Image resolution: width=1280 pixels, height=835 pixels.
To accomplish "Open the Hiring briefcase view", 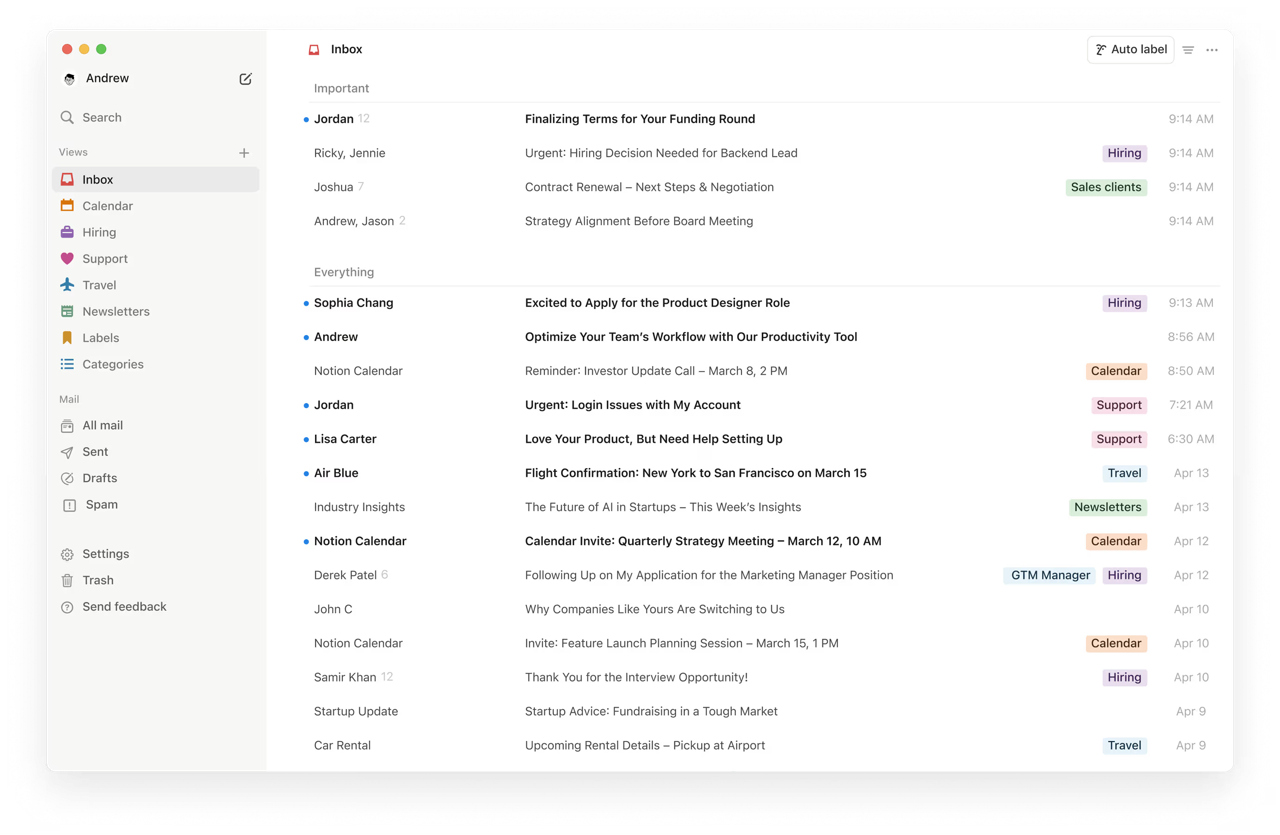I will pos(67,232).
